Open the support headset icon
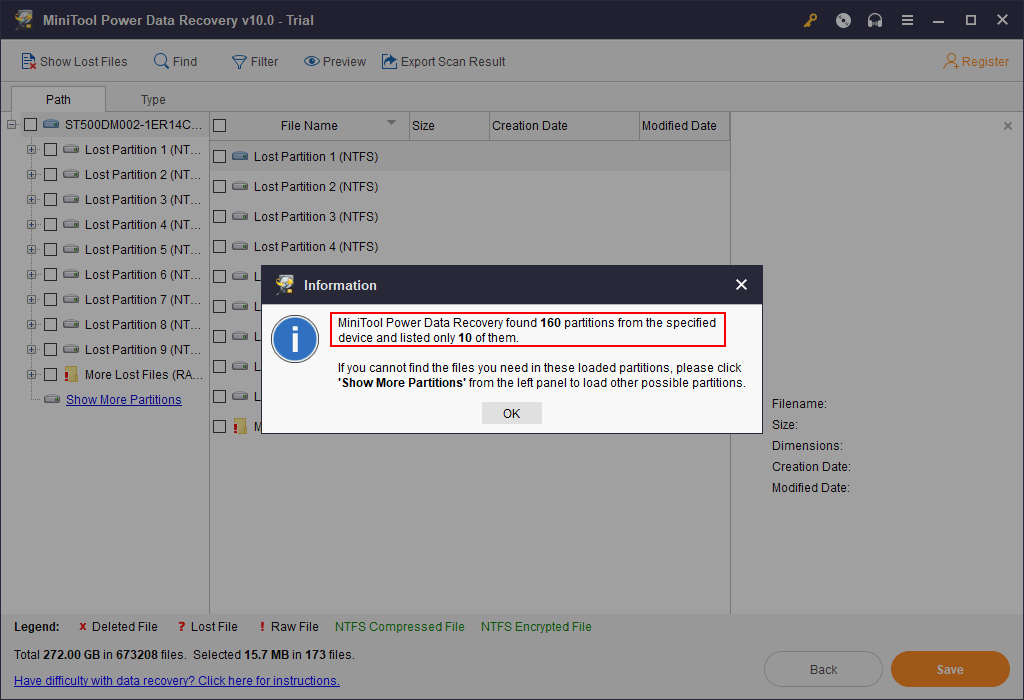1024x700 pixels. pyautogui.click(x=874, y=20)
